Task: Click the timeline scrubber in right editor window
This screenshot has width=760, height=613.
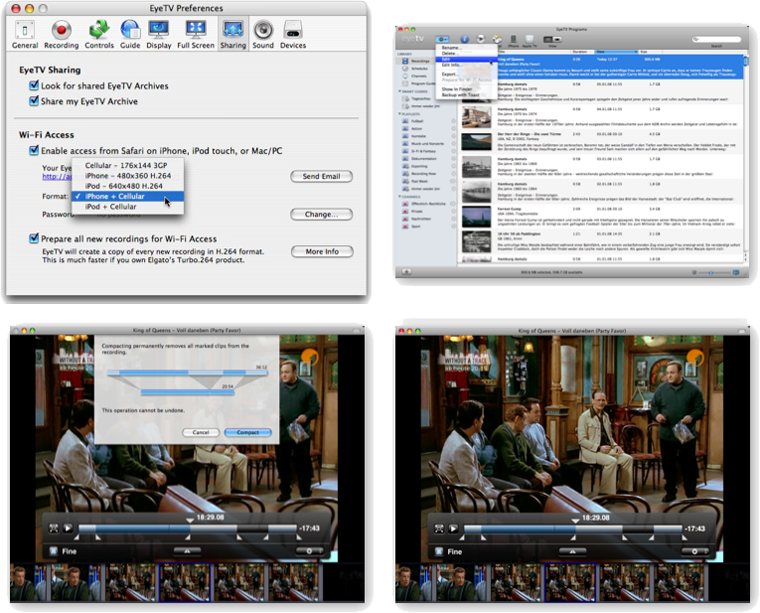Action: [x=572, y=529]
